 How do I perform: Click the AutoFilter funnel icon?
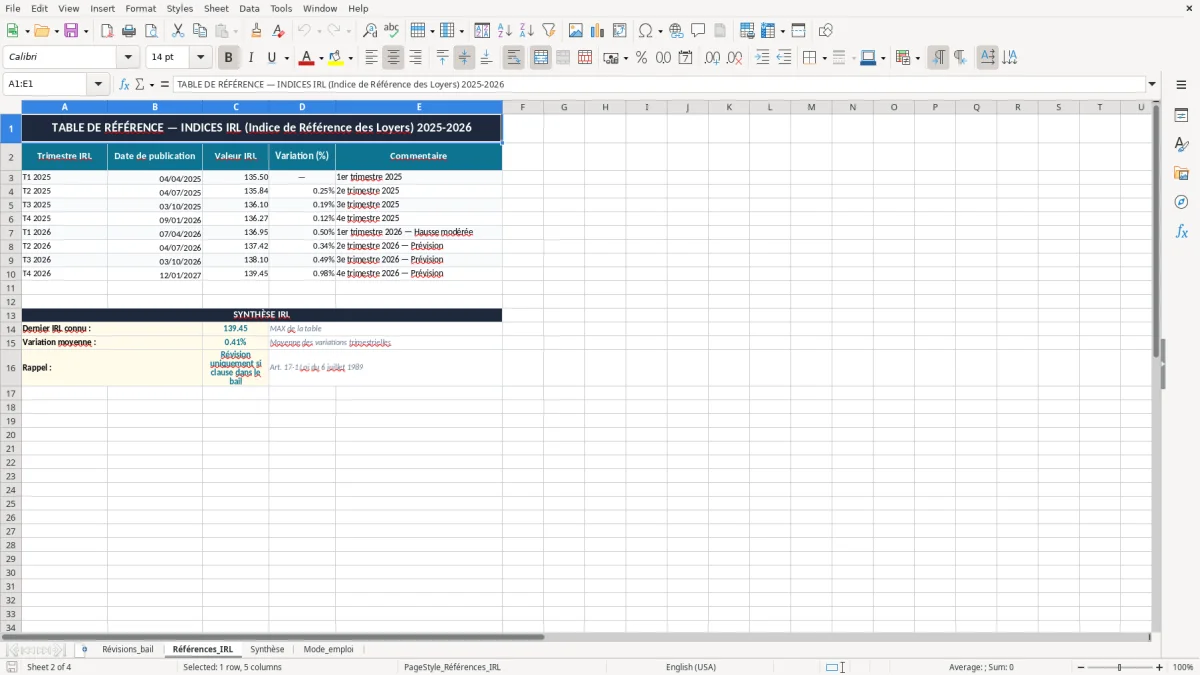pos(549,31)
